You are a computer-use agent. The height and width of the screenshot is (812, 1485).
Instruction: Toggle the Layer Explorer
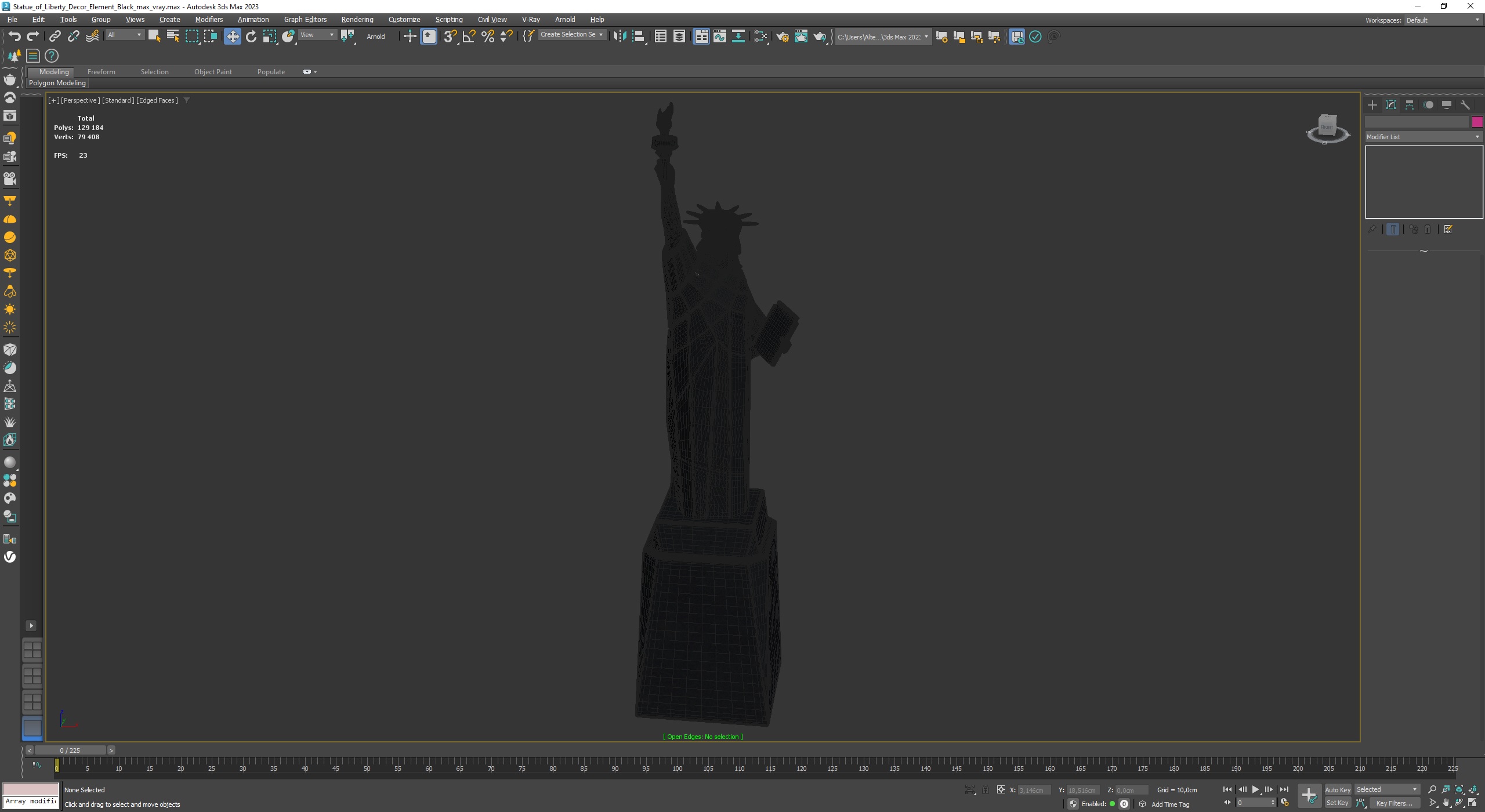[679, 37]
